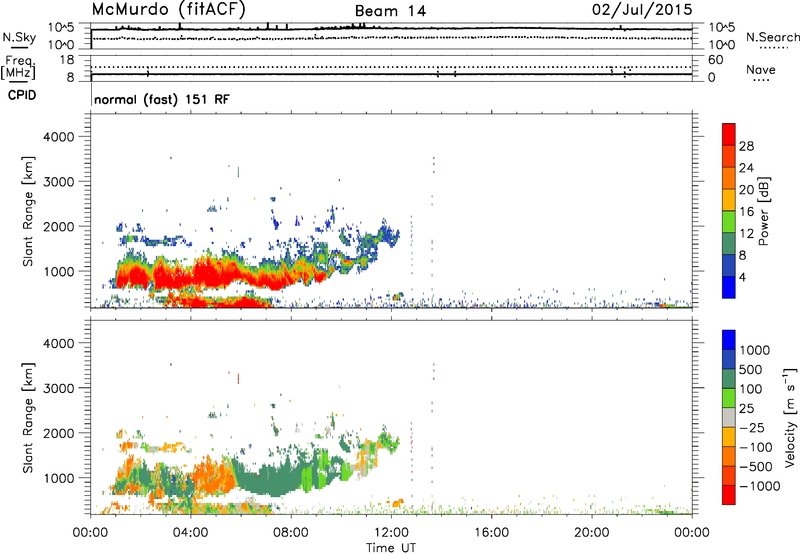Click the 'Nave' legend label

pos(761,69)
